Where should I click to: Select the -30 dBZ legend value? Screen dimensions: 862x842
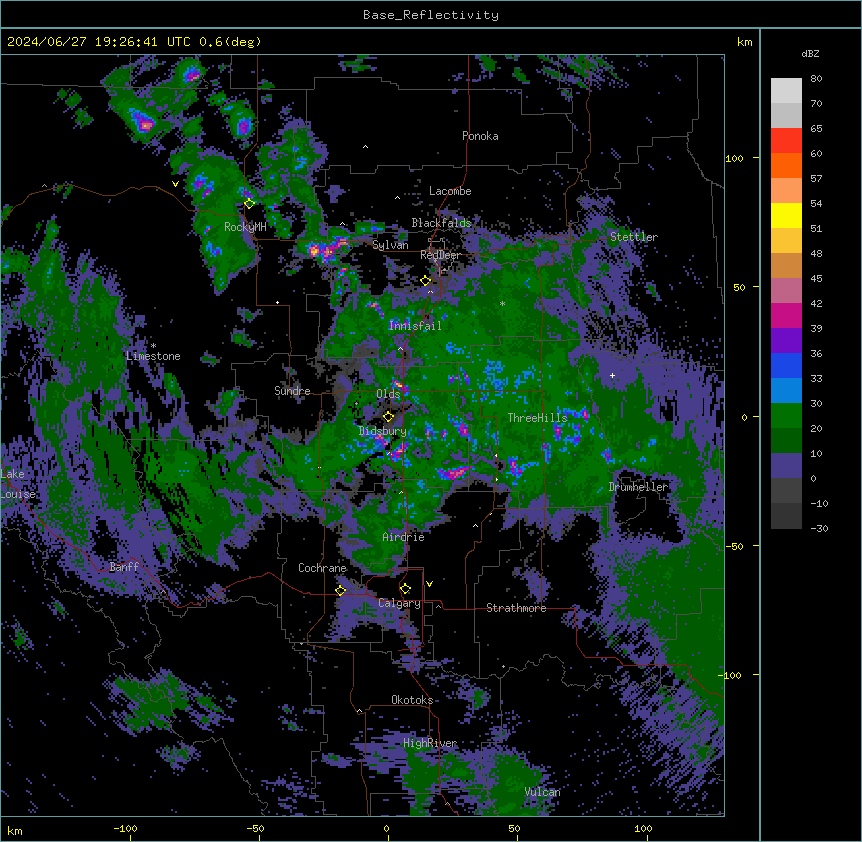(x=819, y=529)
